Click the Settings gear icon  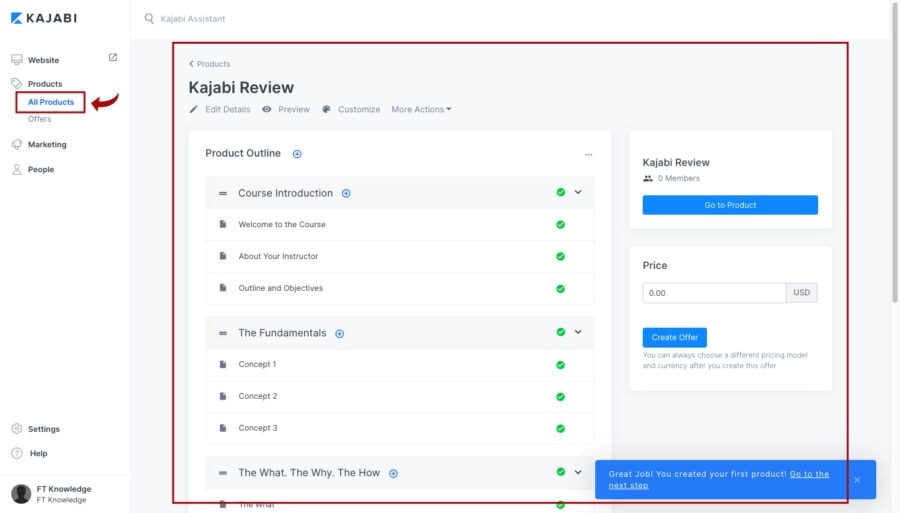[17, 429]
